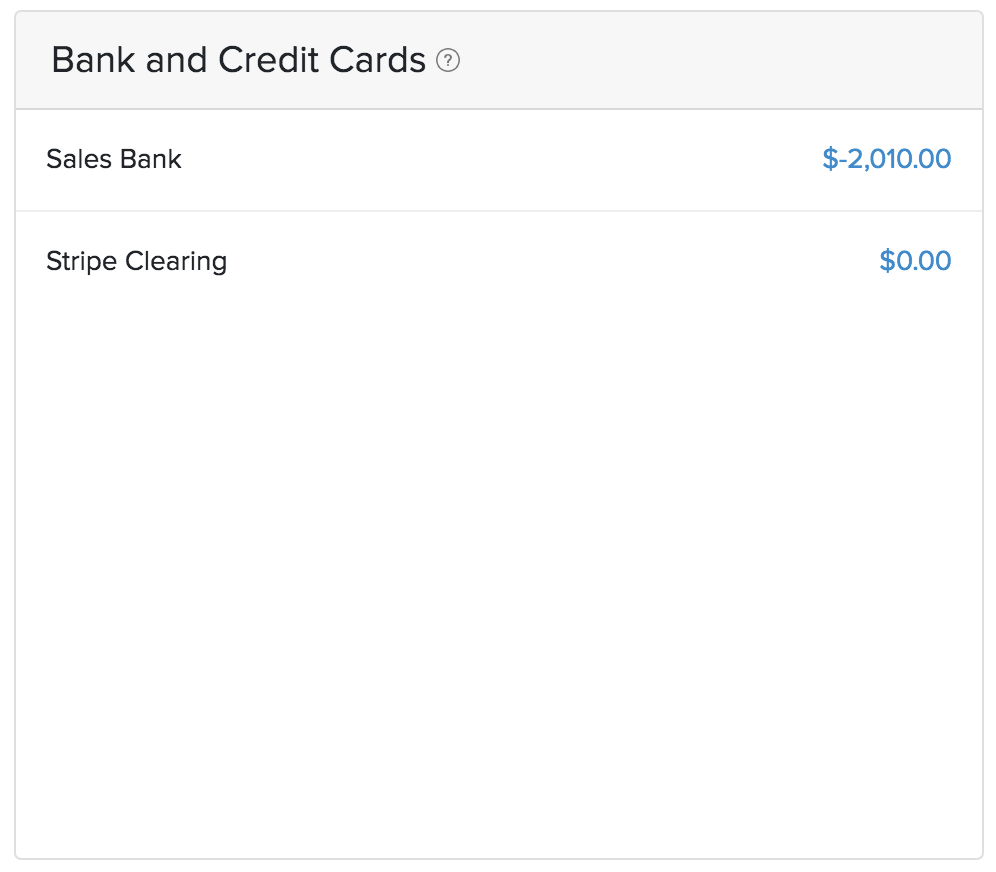Click the blank white space in the panel
The height and width of the screenshot is (872, 996).
click(x=498, y=600)
